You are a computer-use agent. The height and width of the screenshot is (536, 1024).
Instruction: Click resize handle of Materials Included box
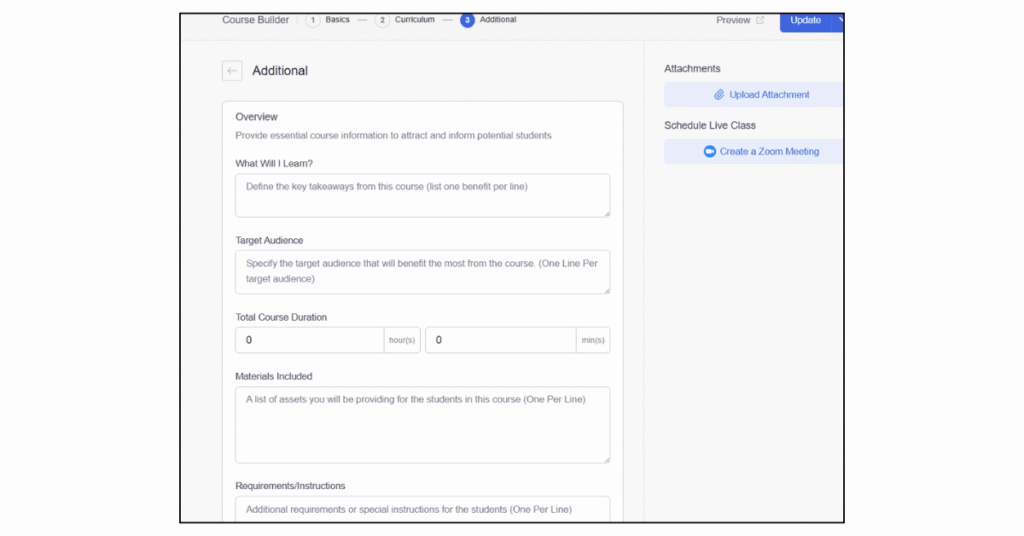click(x=605, y=458)
